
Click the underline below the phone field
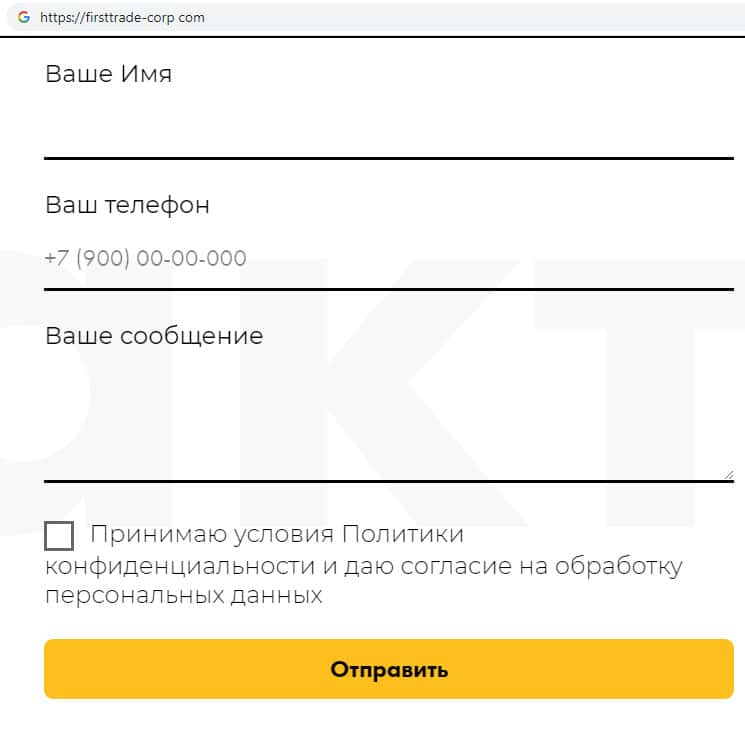pos(388,289)
